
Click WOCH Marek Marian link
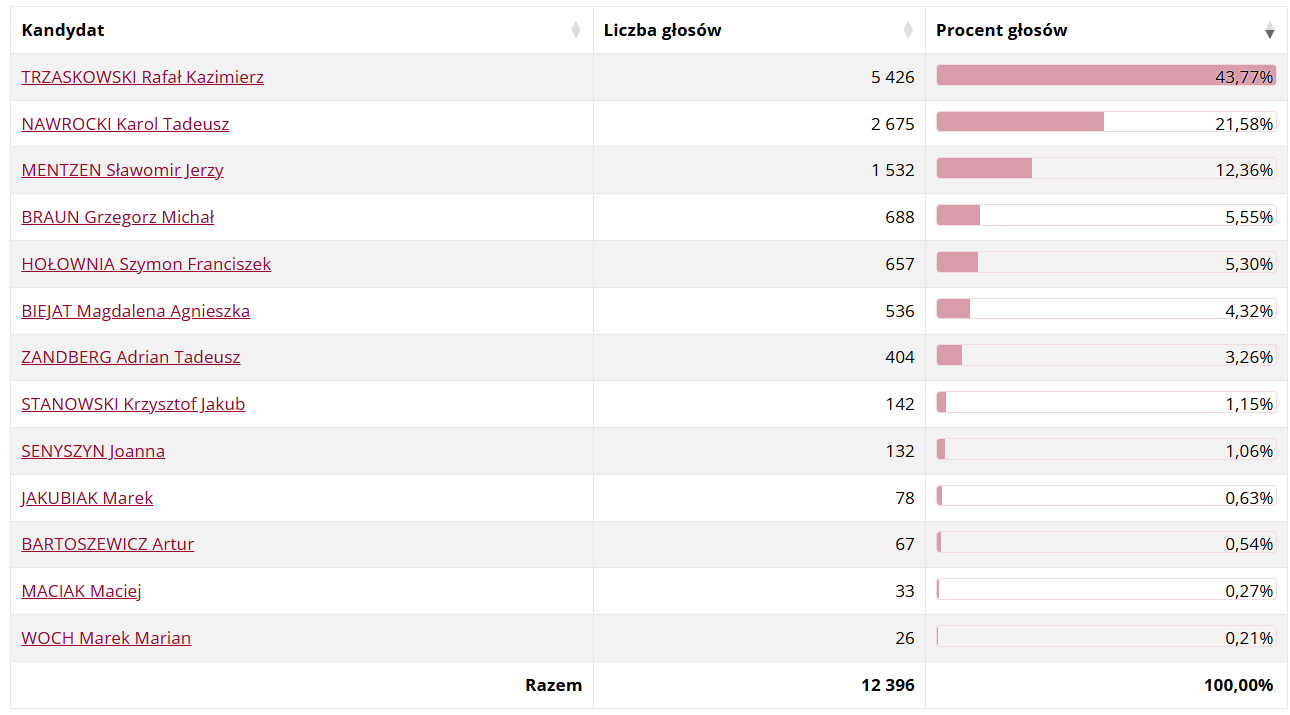106,638
